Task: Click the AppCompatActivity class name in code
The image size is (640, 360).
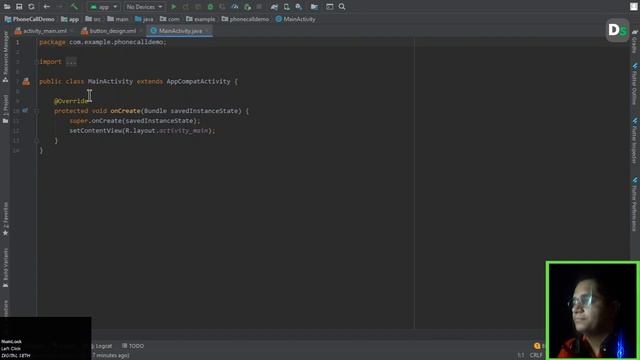Action: pos(198,81)
